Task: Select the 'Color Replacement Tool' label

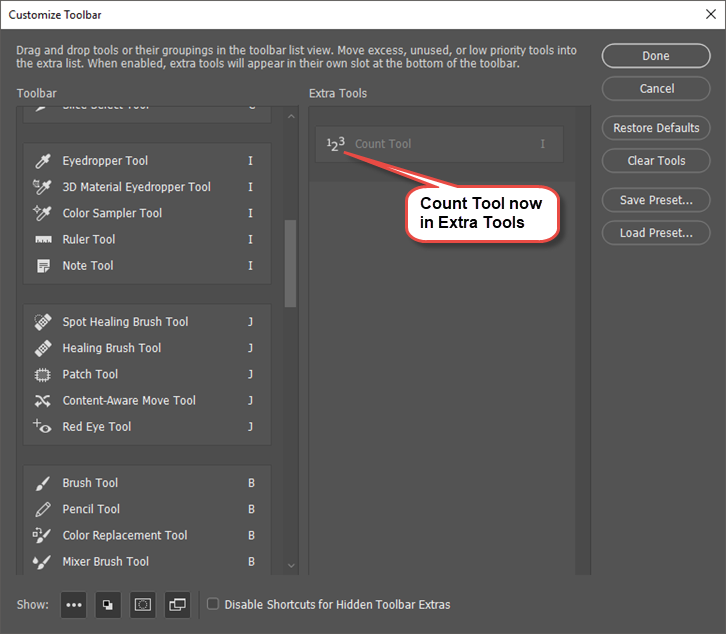Action: pos(125,535)
